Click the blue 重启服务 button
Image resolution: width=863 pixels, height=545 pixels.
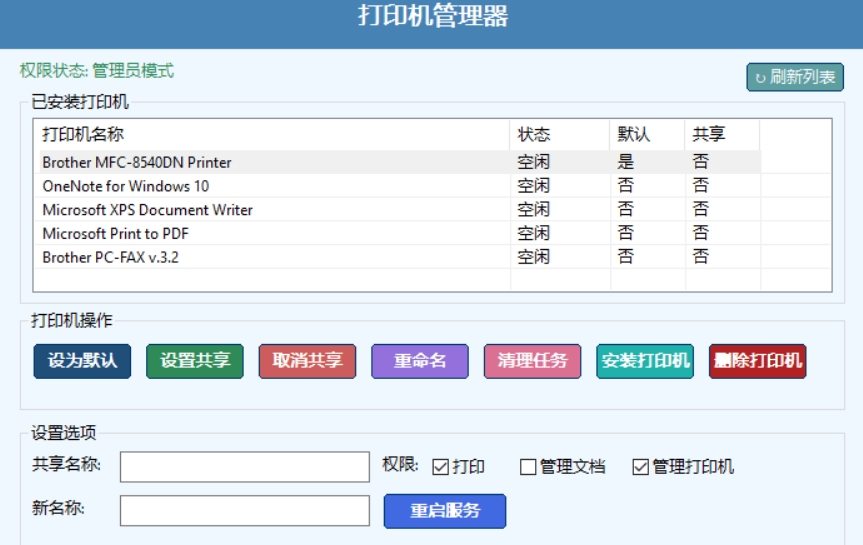click(x=445, y=510)
